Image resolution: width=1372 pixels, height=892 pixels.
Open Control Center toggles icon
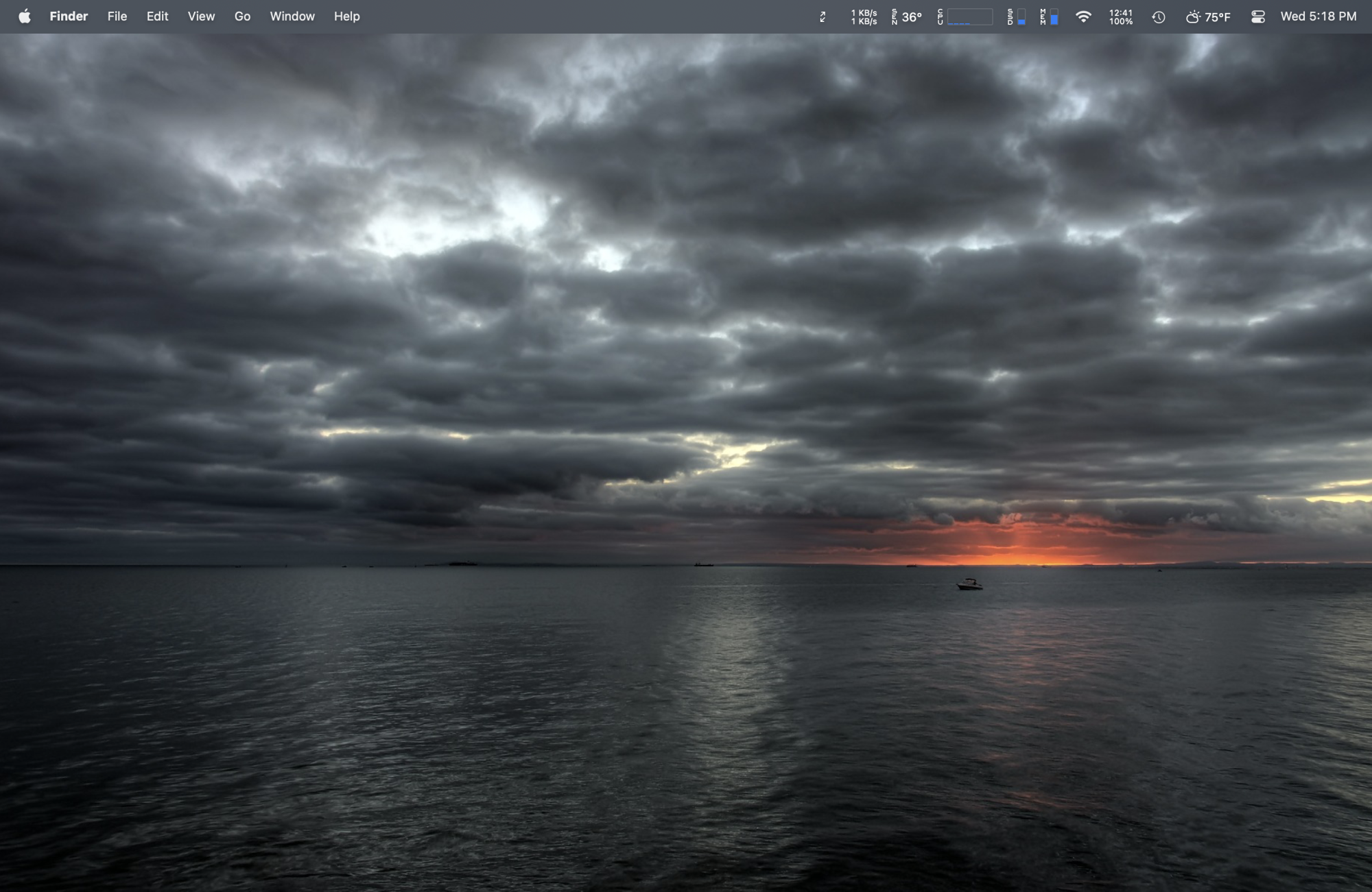(1257, 17)
